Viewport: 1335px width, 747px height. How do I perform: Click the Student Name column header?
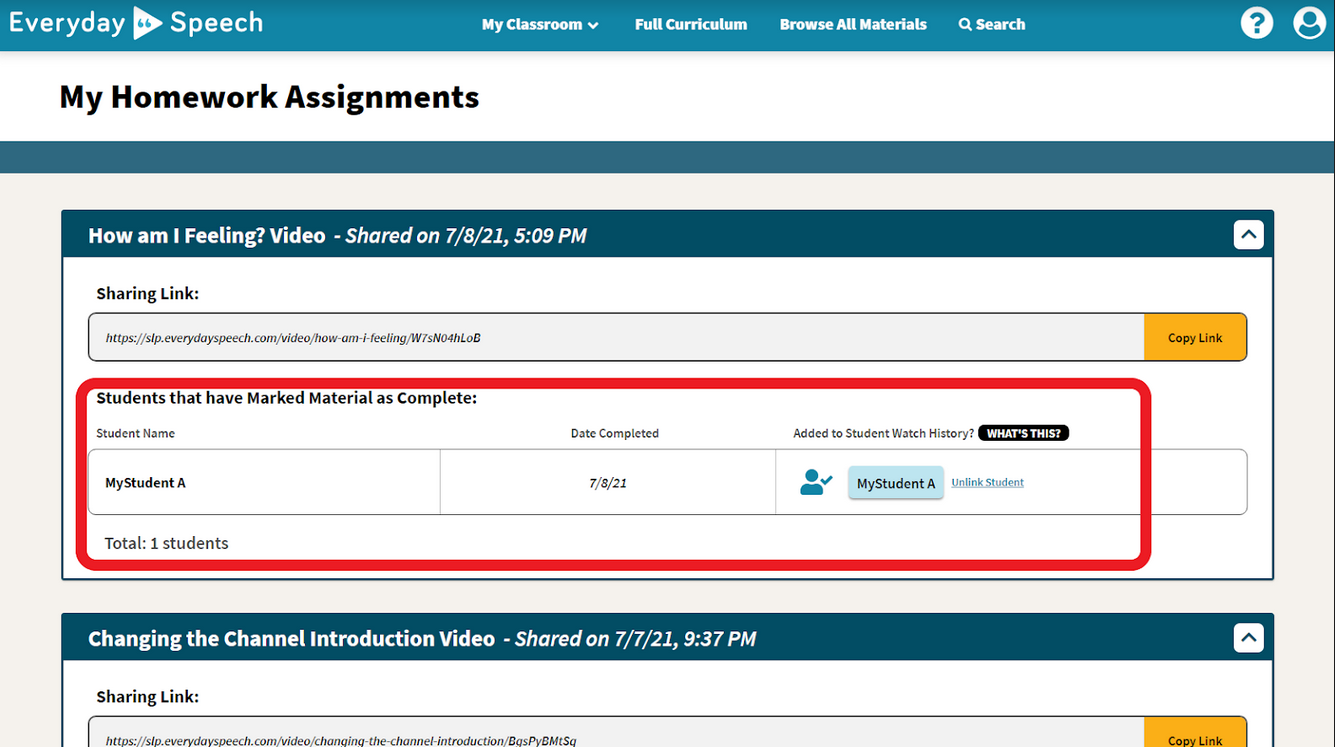[135, 433]
